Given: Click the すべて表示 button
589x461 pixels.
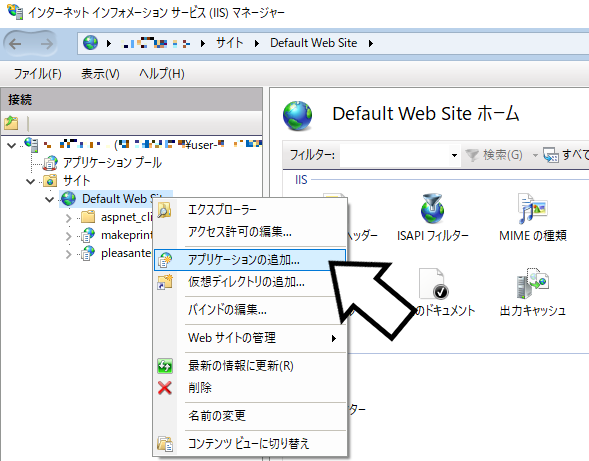Looking at the screenshot, I should pyautogui.click(x=566, y=155).
